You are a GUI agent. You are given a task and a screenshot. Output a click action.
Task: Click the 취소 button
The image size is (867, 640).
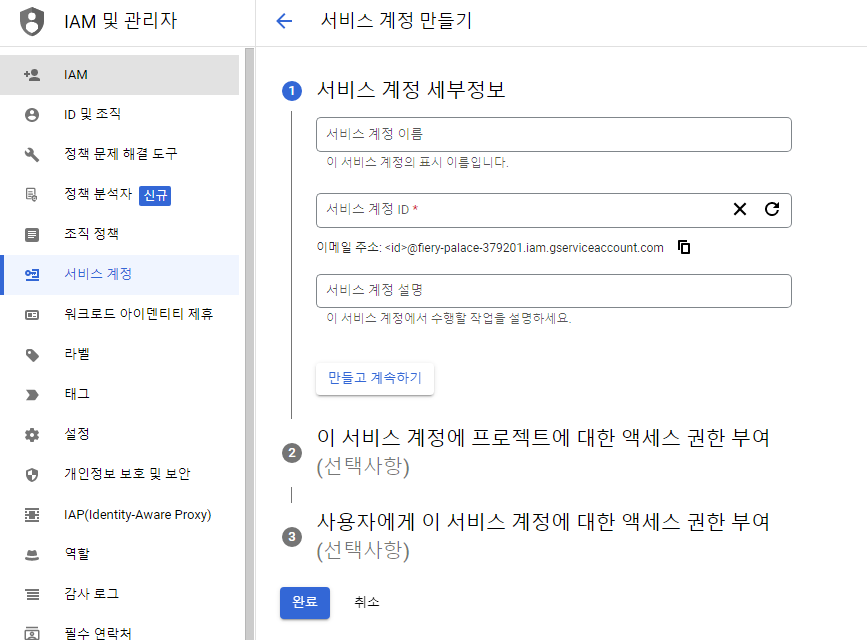tap(367, 602)
